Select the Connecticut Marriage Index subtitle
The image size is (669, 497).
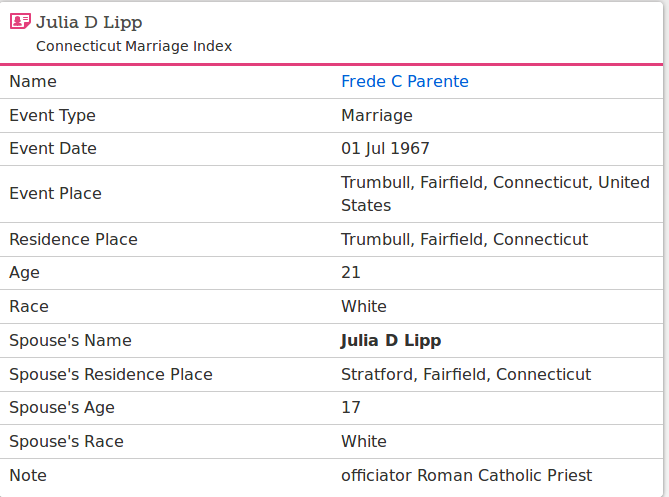(134, 46)
